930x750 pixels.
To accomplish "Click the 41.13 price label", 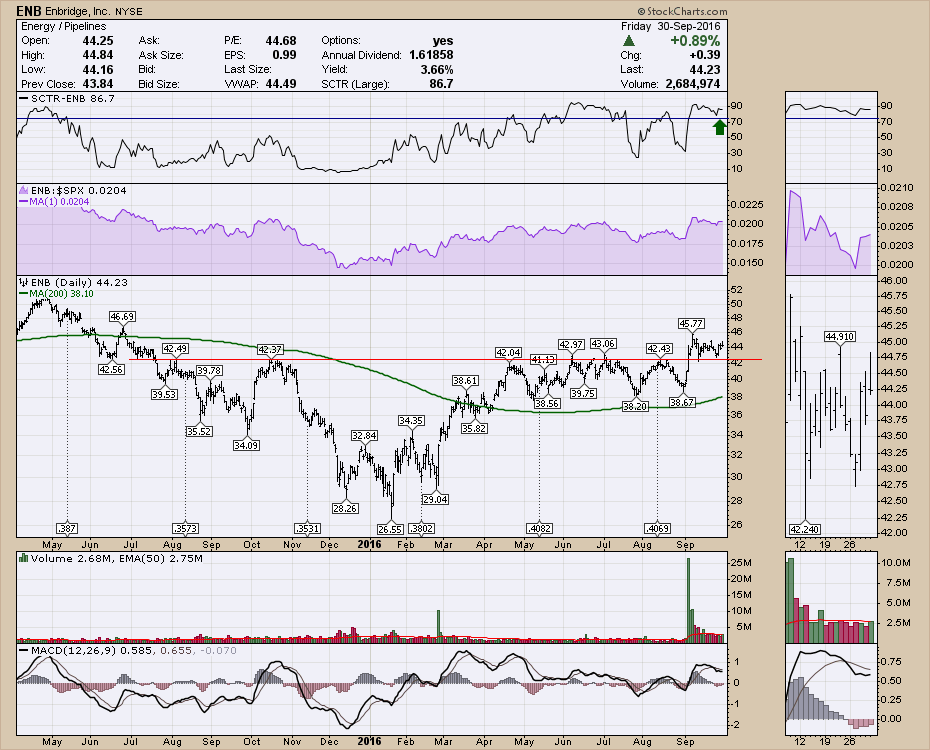I will [543, 359].
